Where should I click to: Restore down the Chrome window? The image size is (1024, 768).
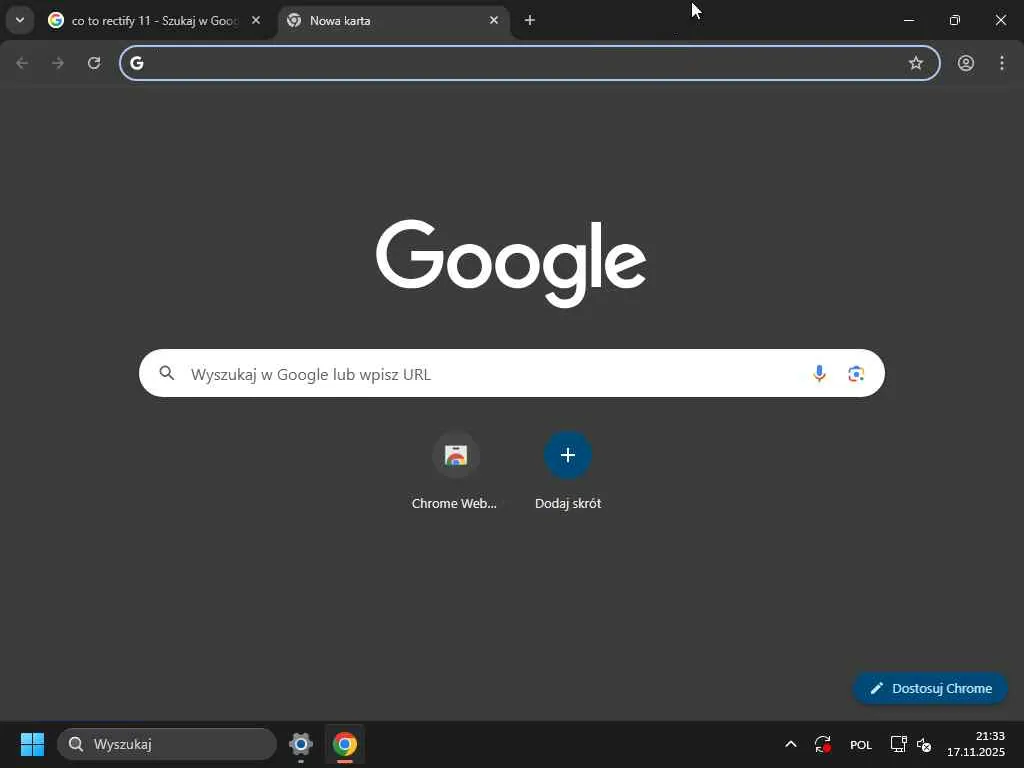click(x=955, y=20)
